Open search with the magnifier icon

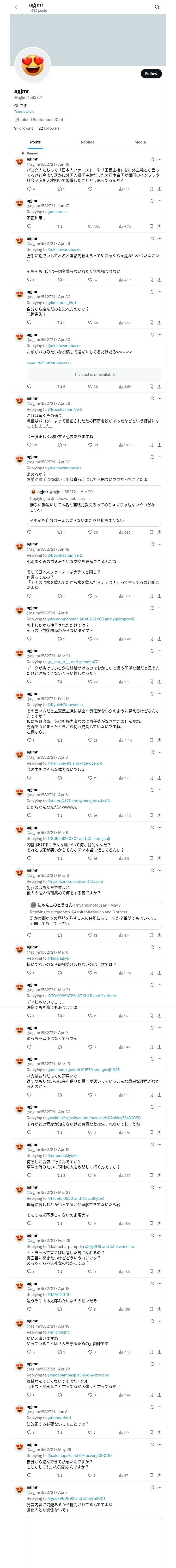point(157,7)
